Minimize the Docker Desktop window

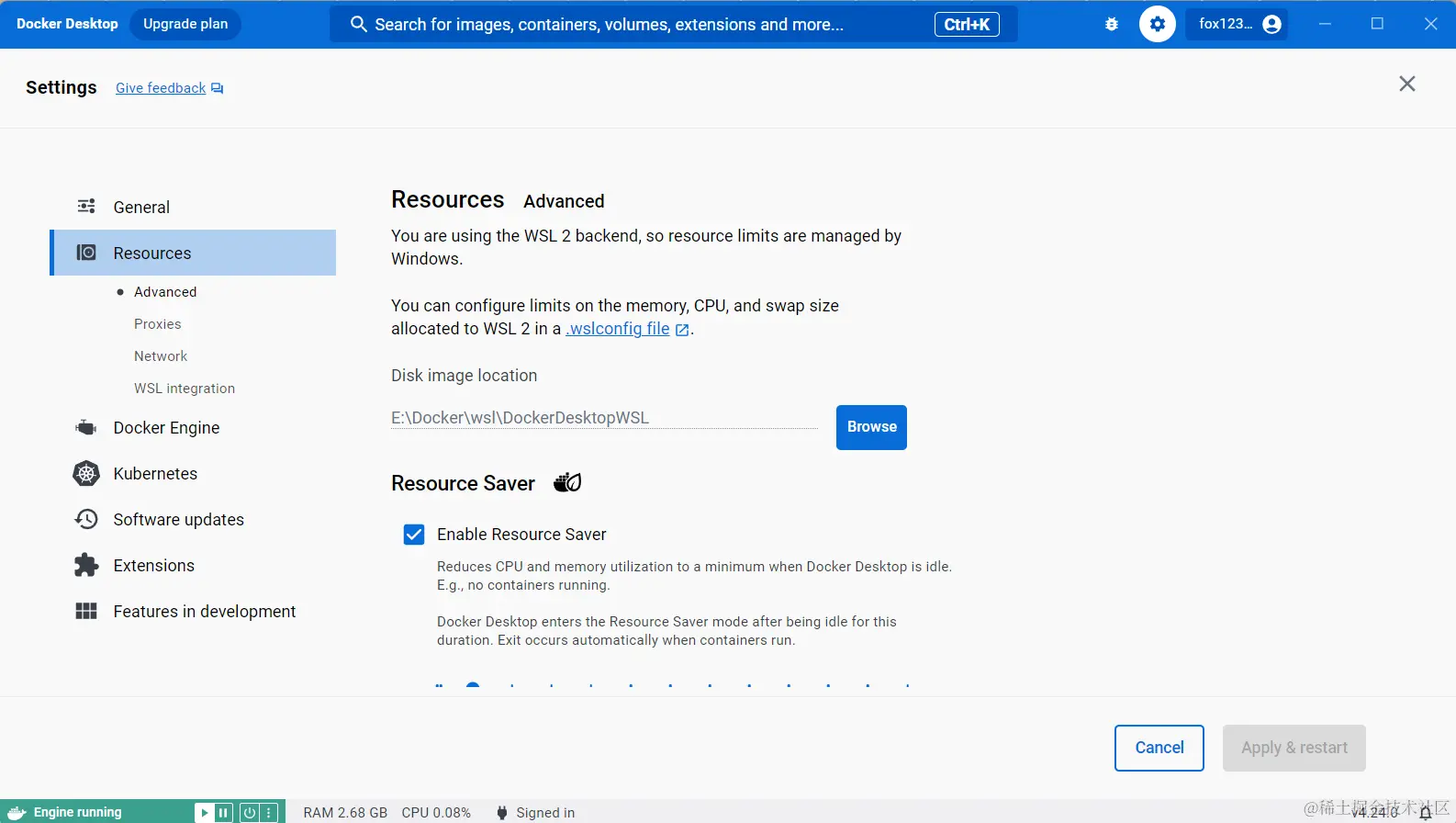1325,24
